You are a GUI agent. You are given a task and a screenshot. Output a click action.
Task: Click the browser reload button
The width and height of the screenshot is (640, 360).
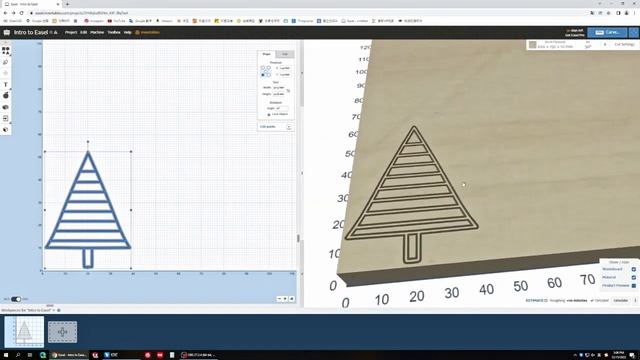21,13
